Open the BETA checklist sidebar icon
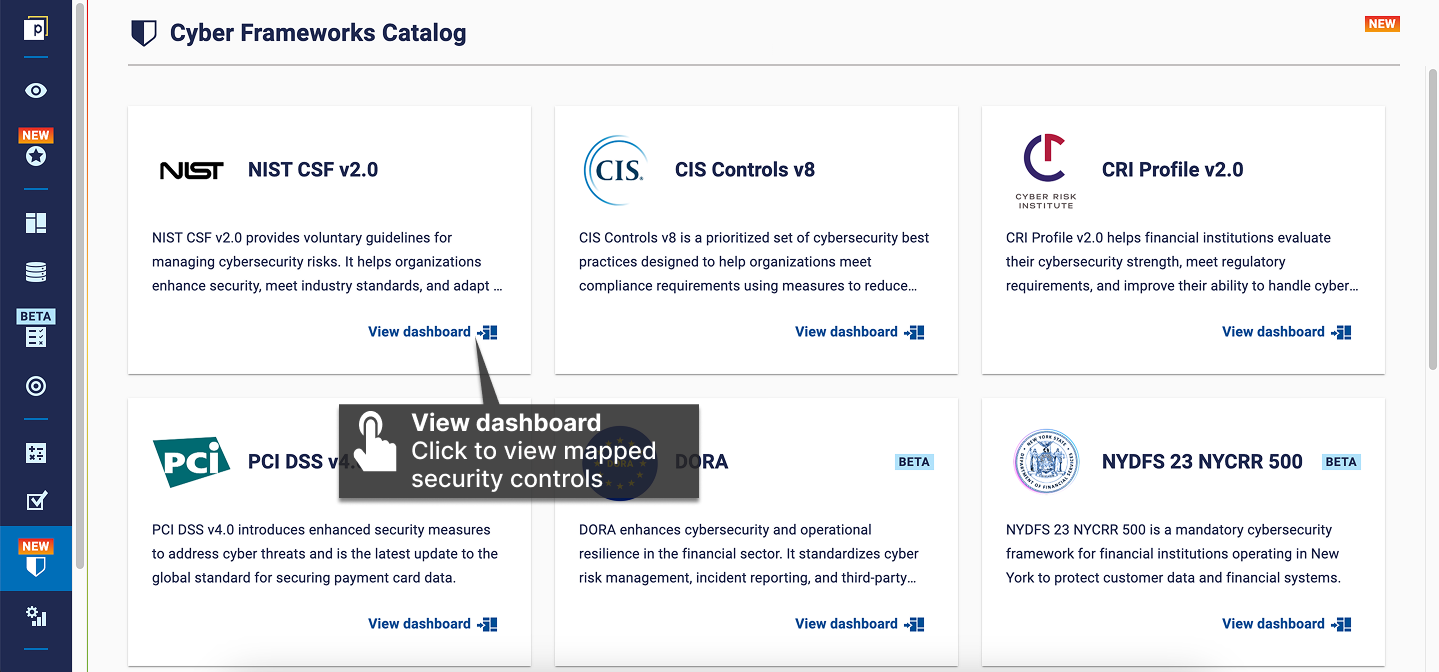Screen dimensions: 1439x672 36,337
